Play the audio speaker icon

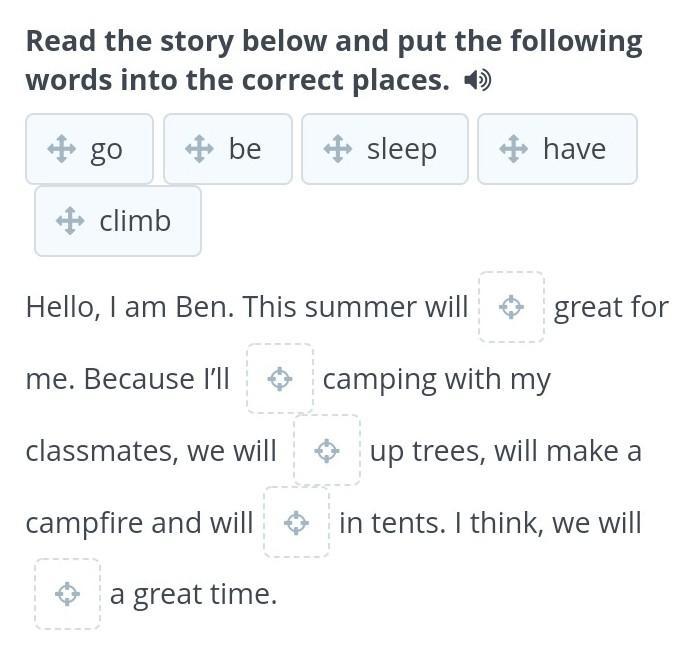pyautogui.click(x=478, y=81)
